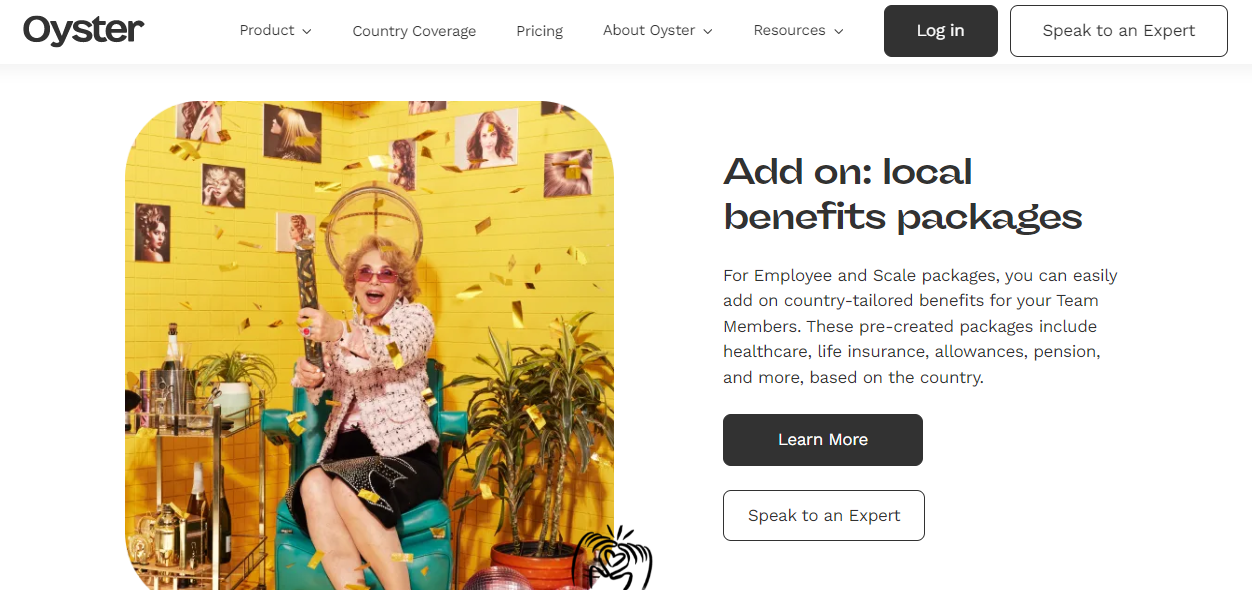This screenshot has height=590, width=1252.
Task: Expand the Product dropdown chevron
Action: click(307, 31)
